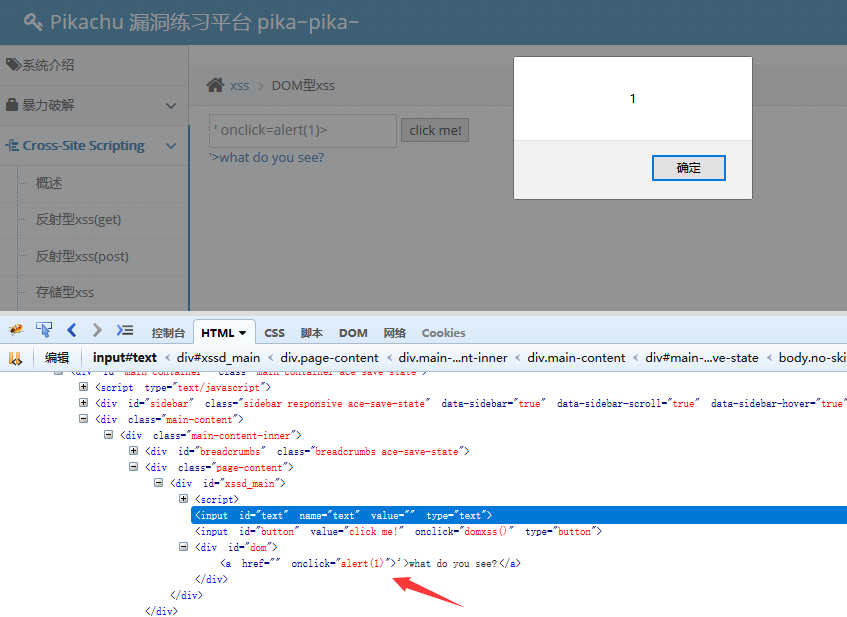Viewport: 847px width, 617px height.
Task: Collapse the div id dom node
Action: click(x=184, y=547)
